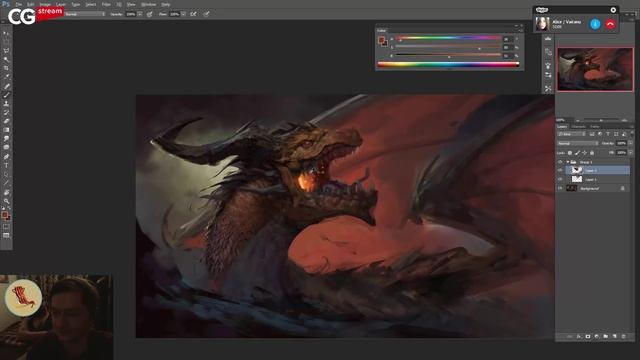Select the Dodge tool

click(x=6, y=147)
